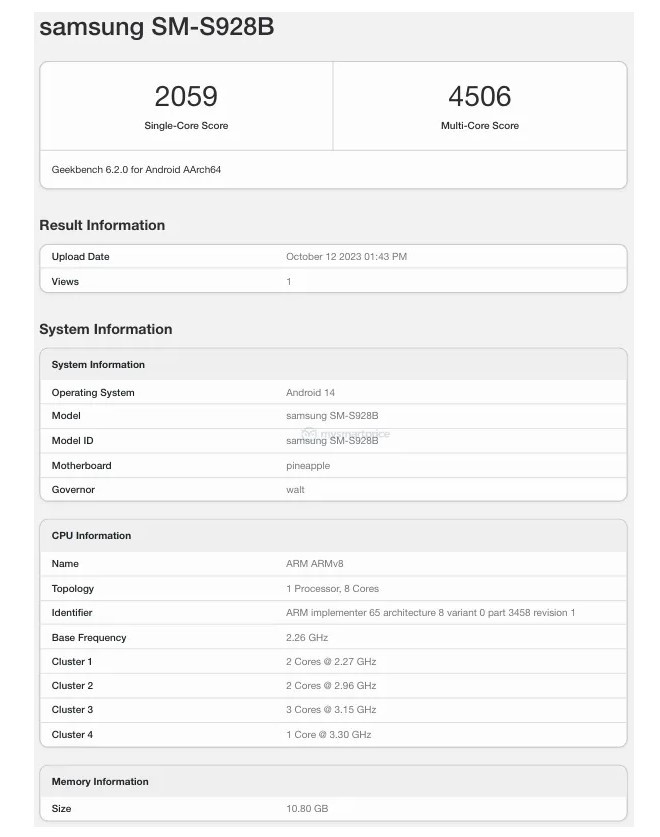Click the samsung SM-S928B page title
The image size is (660, 837).
(156, 28)
